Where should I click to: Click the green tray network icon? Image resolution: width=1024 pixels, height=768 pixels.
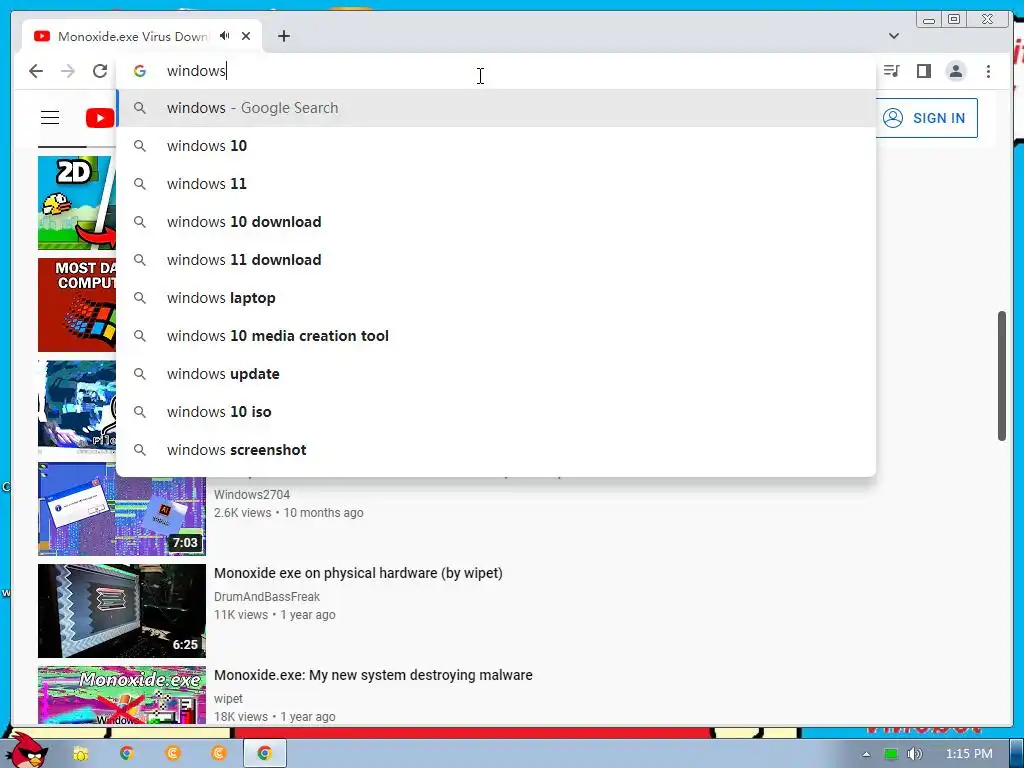(x=891, y=754)
